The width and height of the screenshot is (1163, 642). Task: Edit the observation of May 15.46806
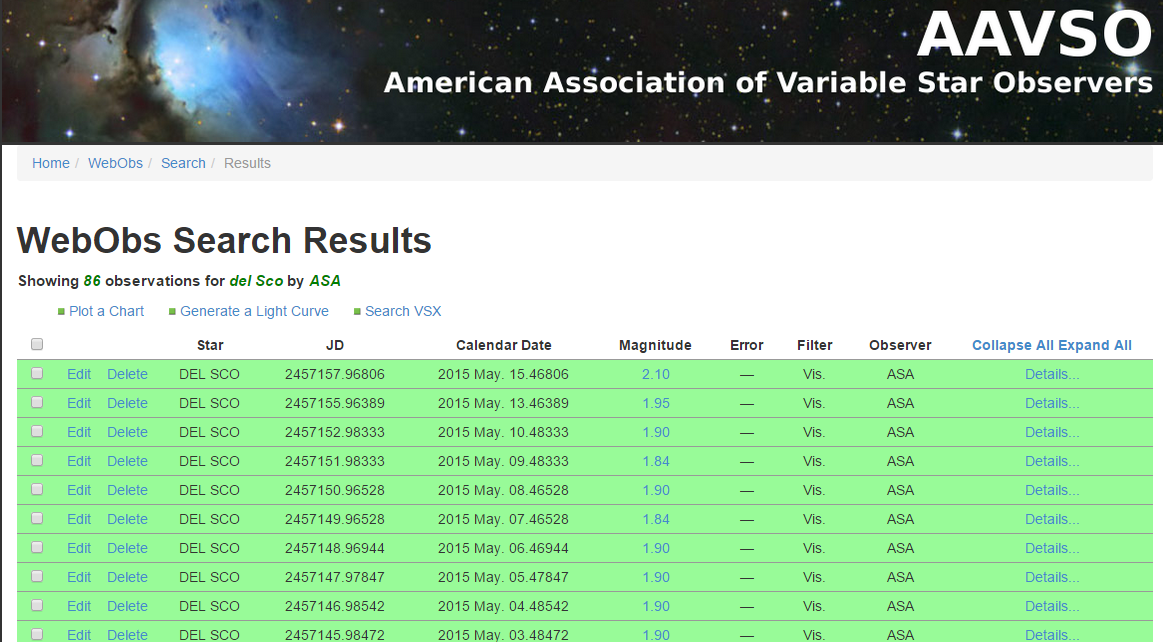point(79,374)
